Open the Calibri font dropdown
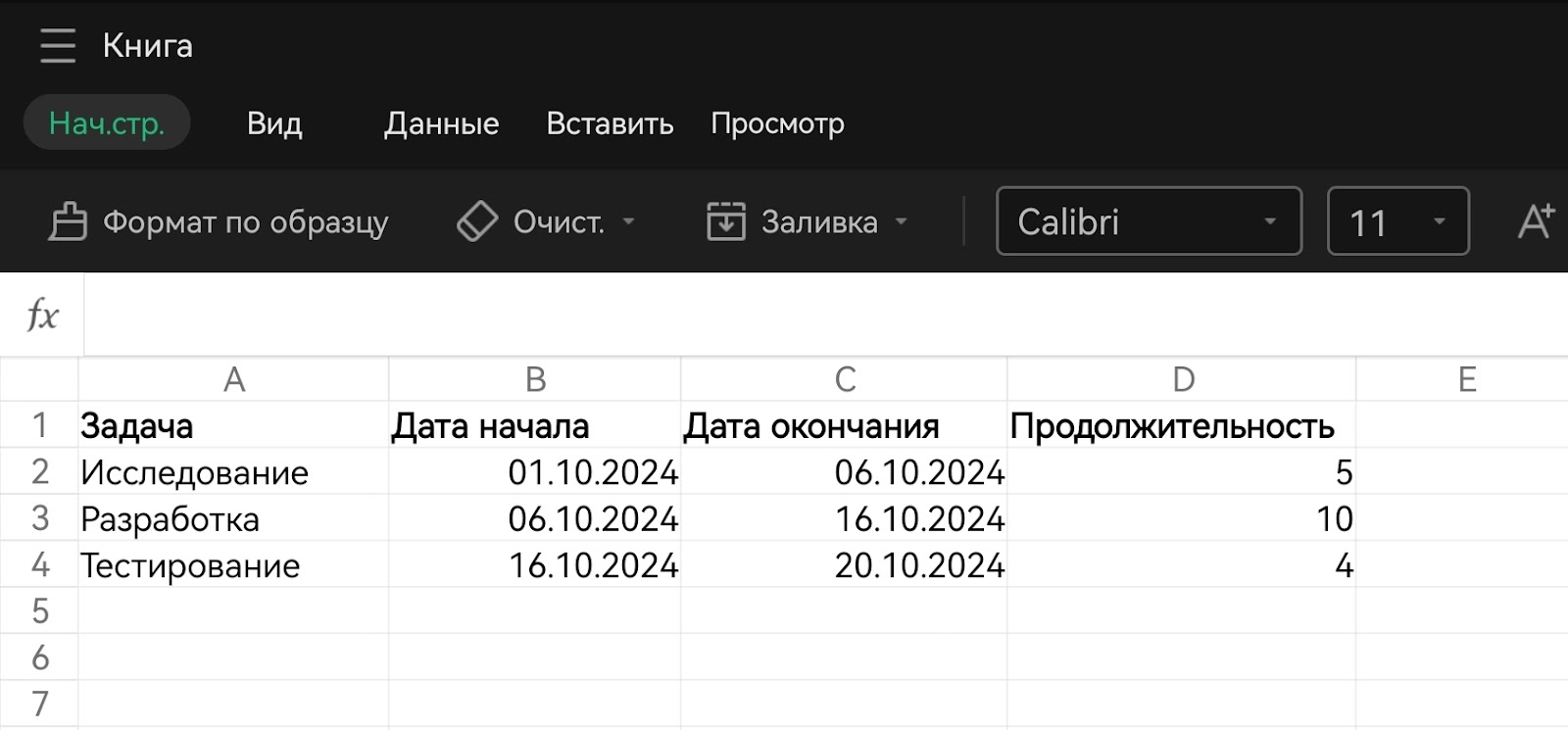 tap(1149, 221)
